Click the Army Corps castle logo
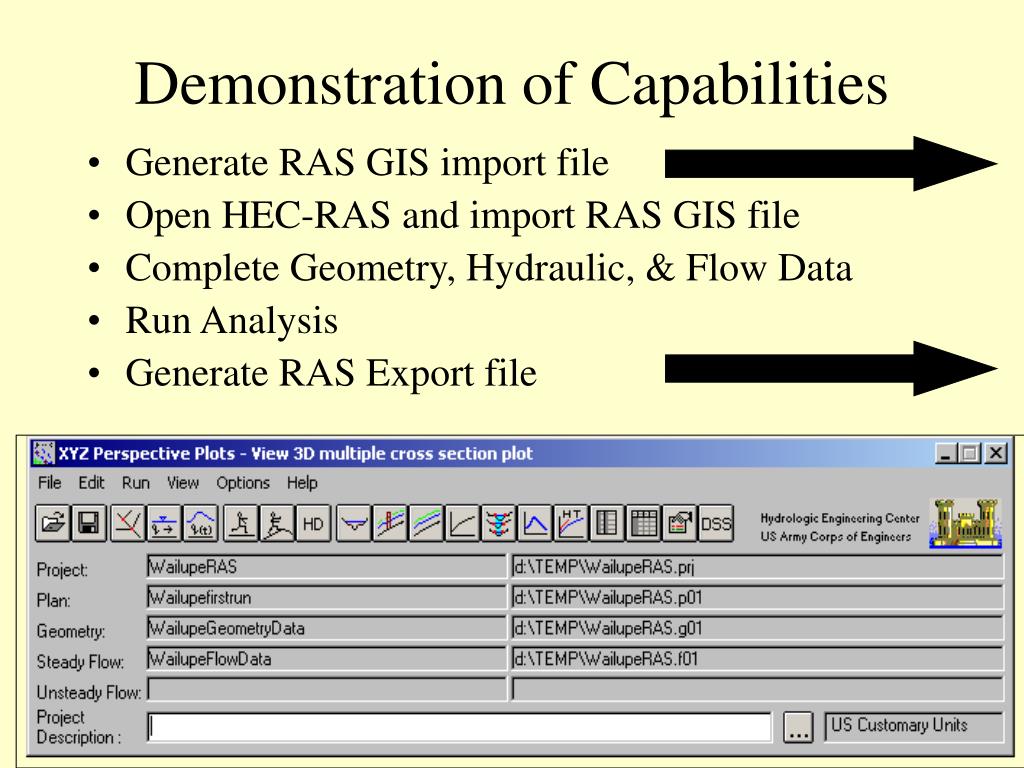 click(965, 523)
